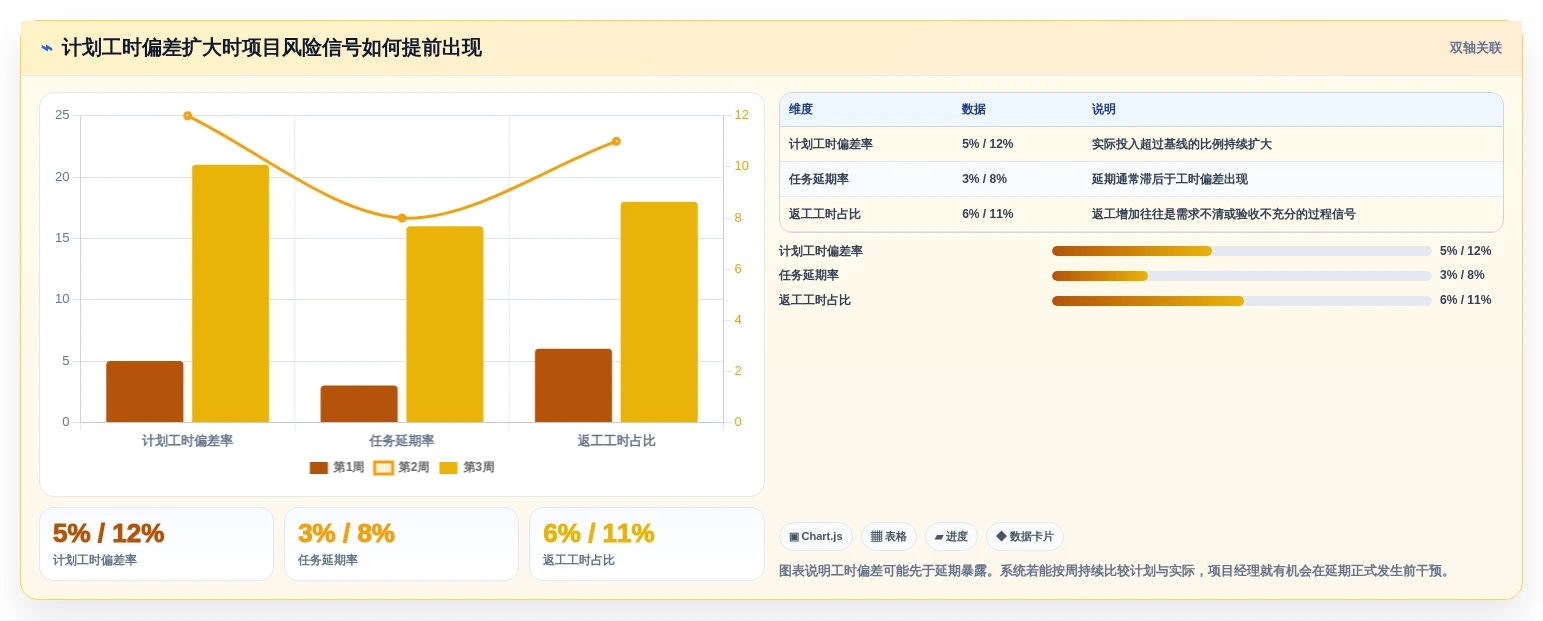
Task: Click the 第3周 bar for 计划工时偏差率
Action: 231,294
